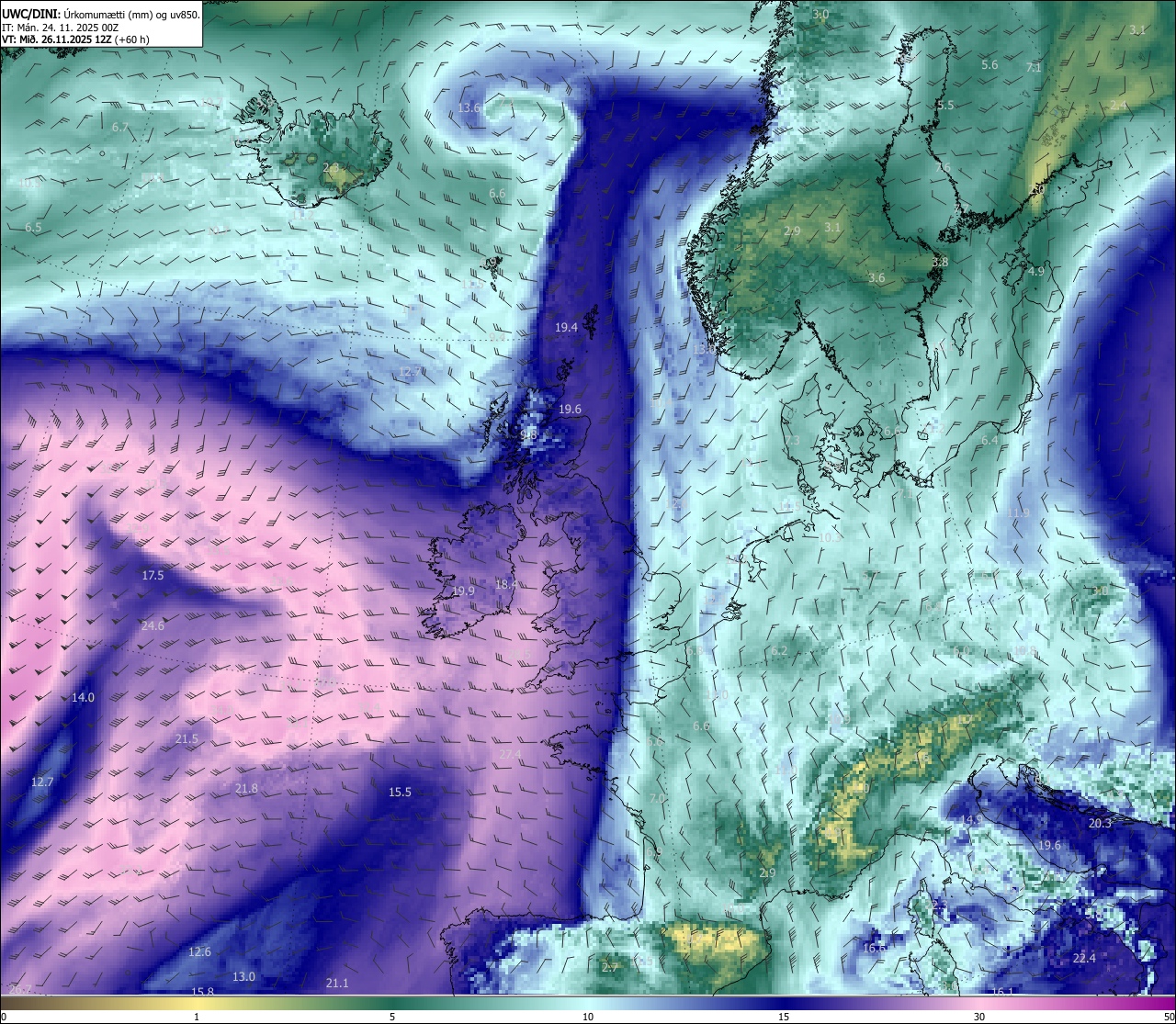The width and height of the screenshot is (1176, 1024).
Task: Pick the 6.5 value at the map's west edge
Action: 33,228
